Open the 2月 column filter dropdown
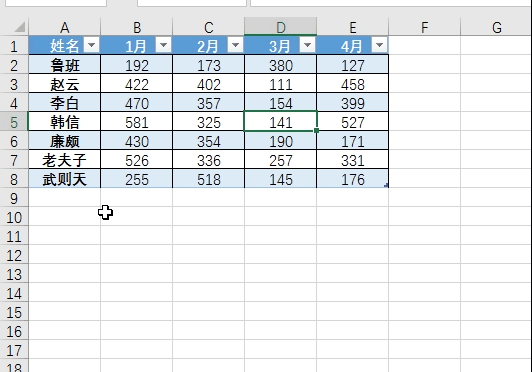532x372 pixels. pyautogui.click(x=235, y=45)
